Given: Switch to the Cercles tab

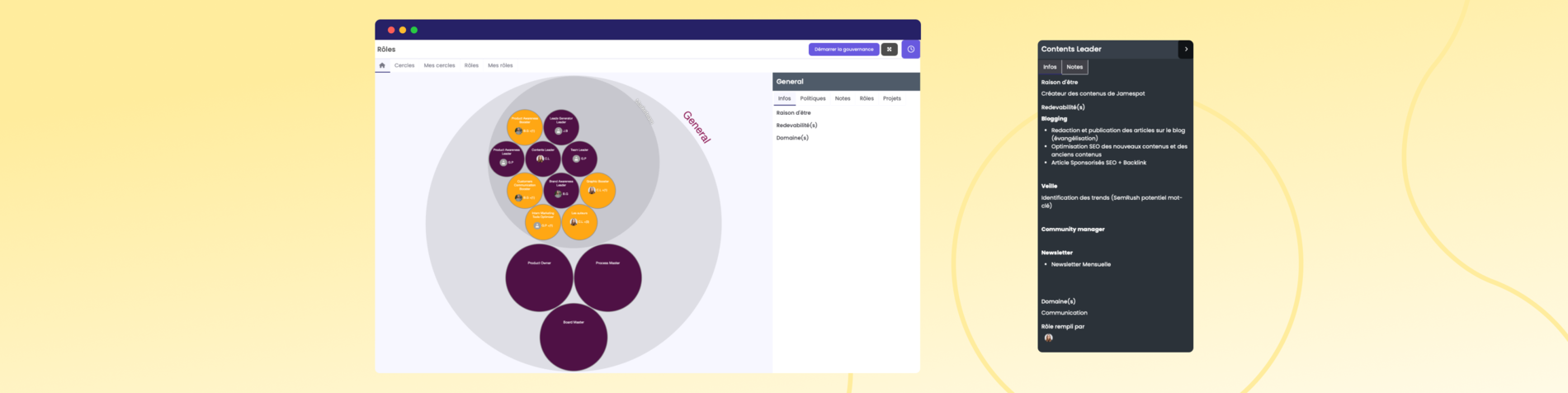Looking at the screenshot, I should (x=404, y=65).
